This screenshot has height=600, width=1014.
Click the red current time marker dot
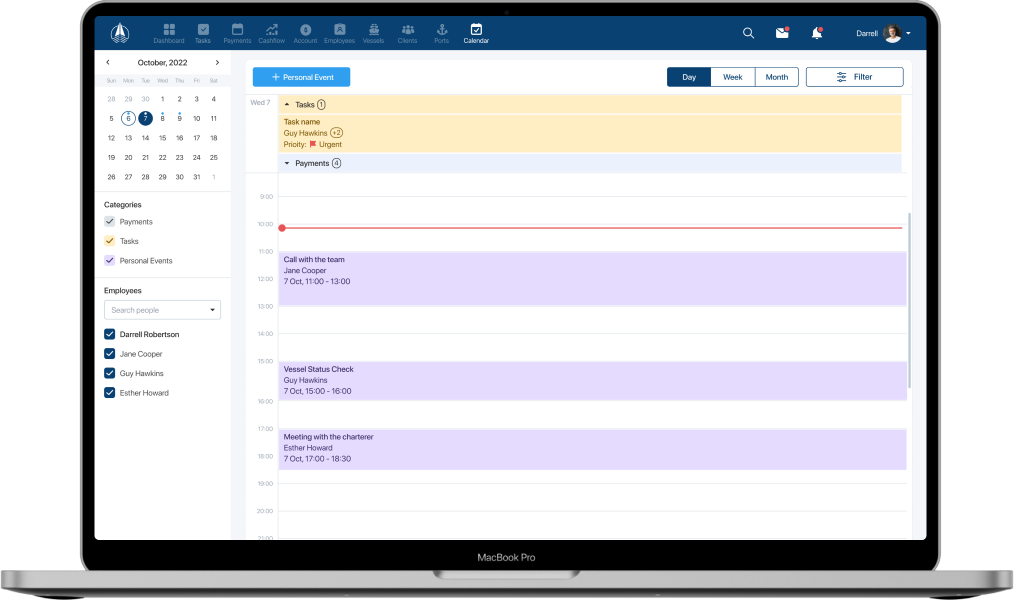pos(282,228)
